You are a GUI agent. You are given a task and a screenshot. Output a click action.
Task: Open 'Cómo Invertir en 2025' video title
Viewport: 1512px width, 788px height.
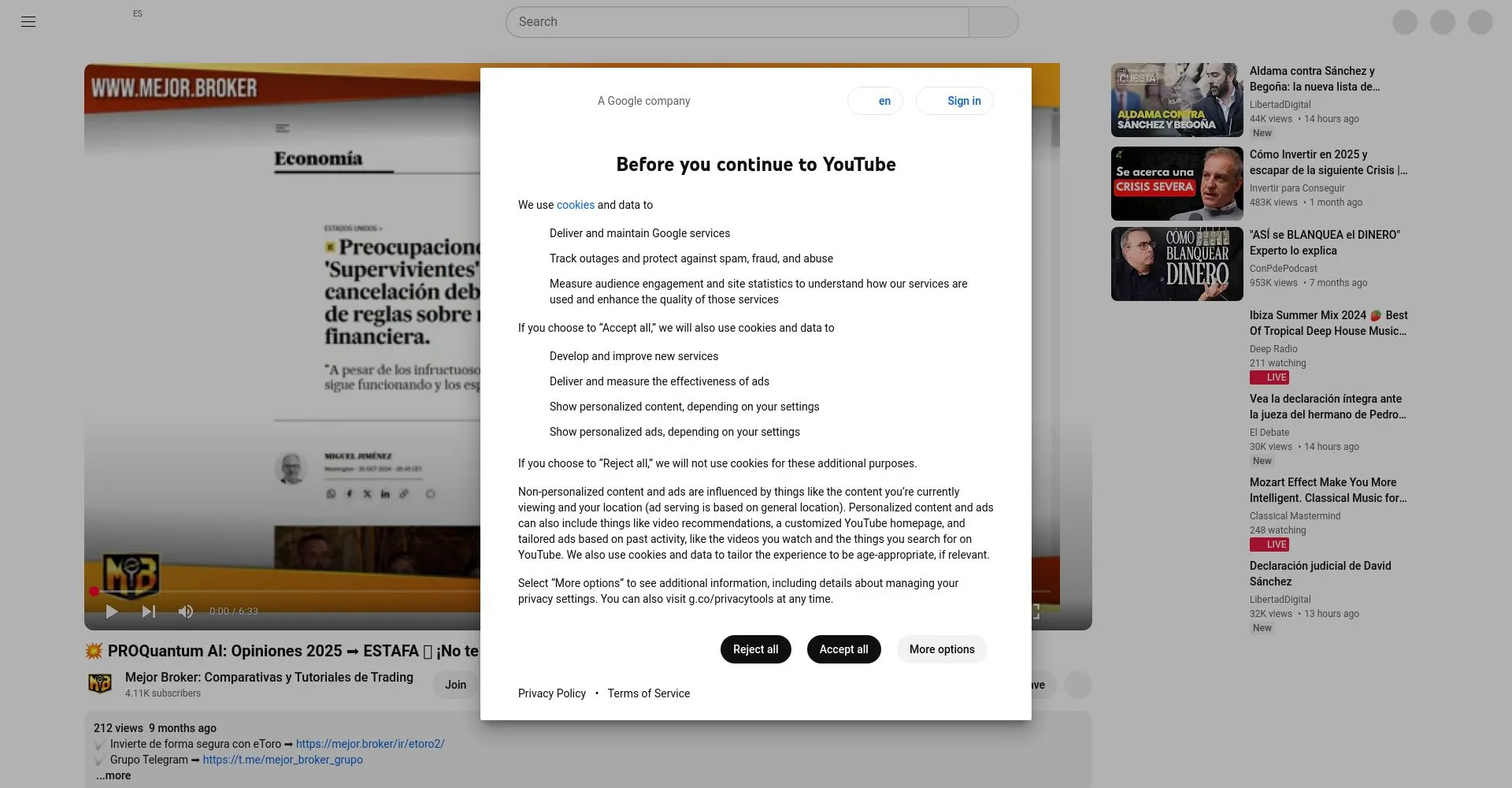[x=1329, y=162]
